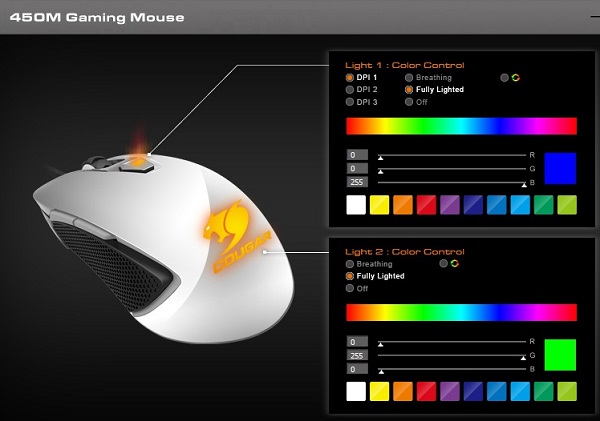Click the Light 1 green slider track

pyautogui.click(x=452, y=169)
